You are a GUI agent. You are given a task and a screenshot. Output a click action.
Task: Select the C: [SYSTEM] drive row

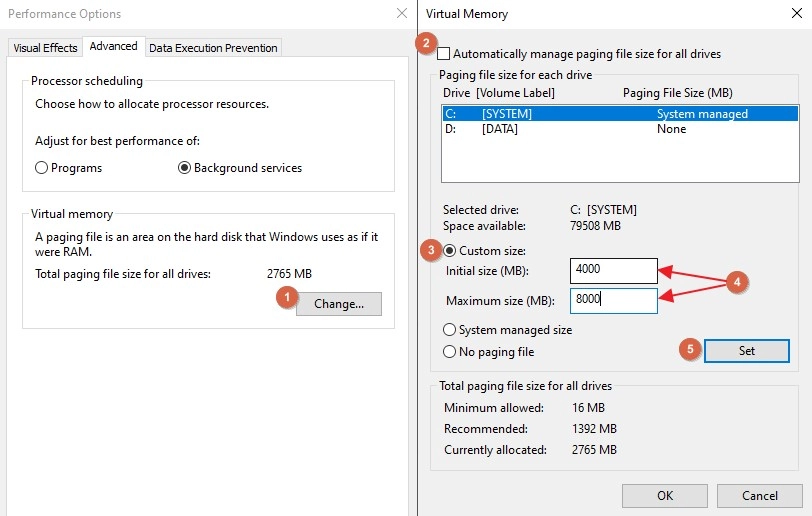(x=620, y=113)
